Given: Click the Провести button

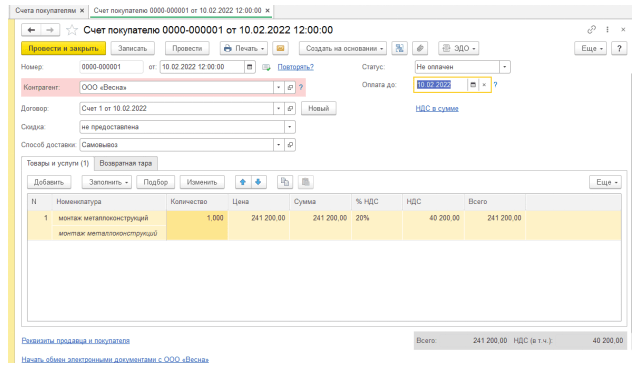Looking at the screenshot, I should [187, 48].
